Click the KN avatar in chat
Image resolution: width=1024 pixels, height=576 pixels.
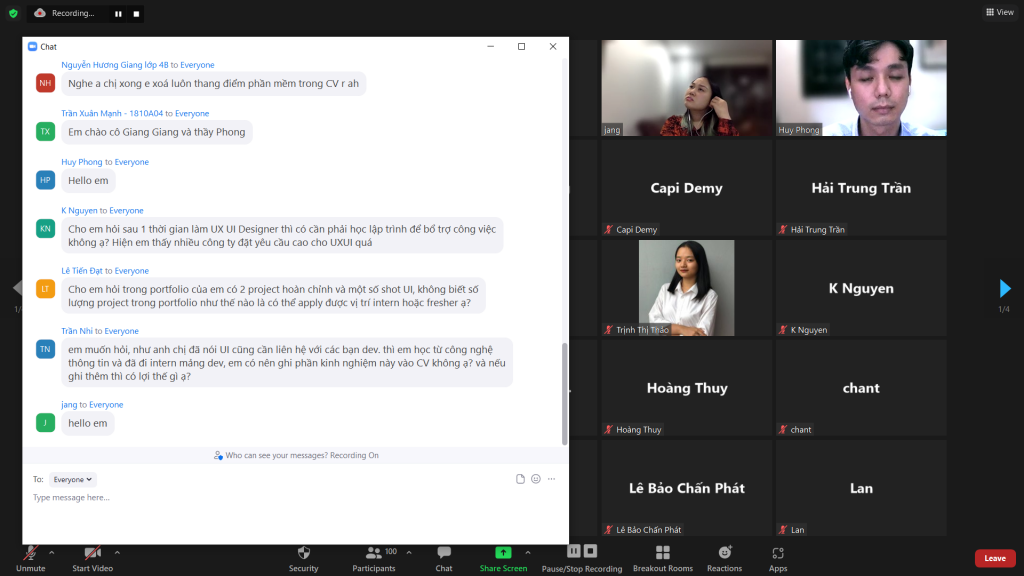pos(45,229)
